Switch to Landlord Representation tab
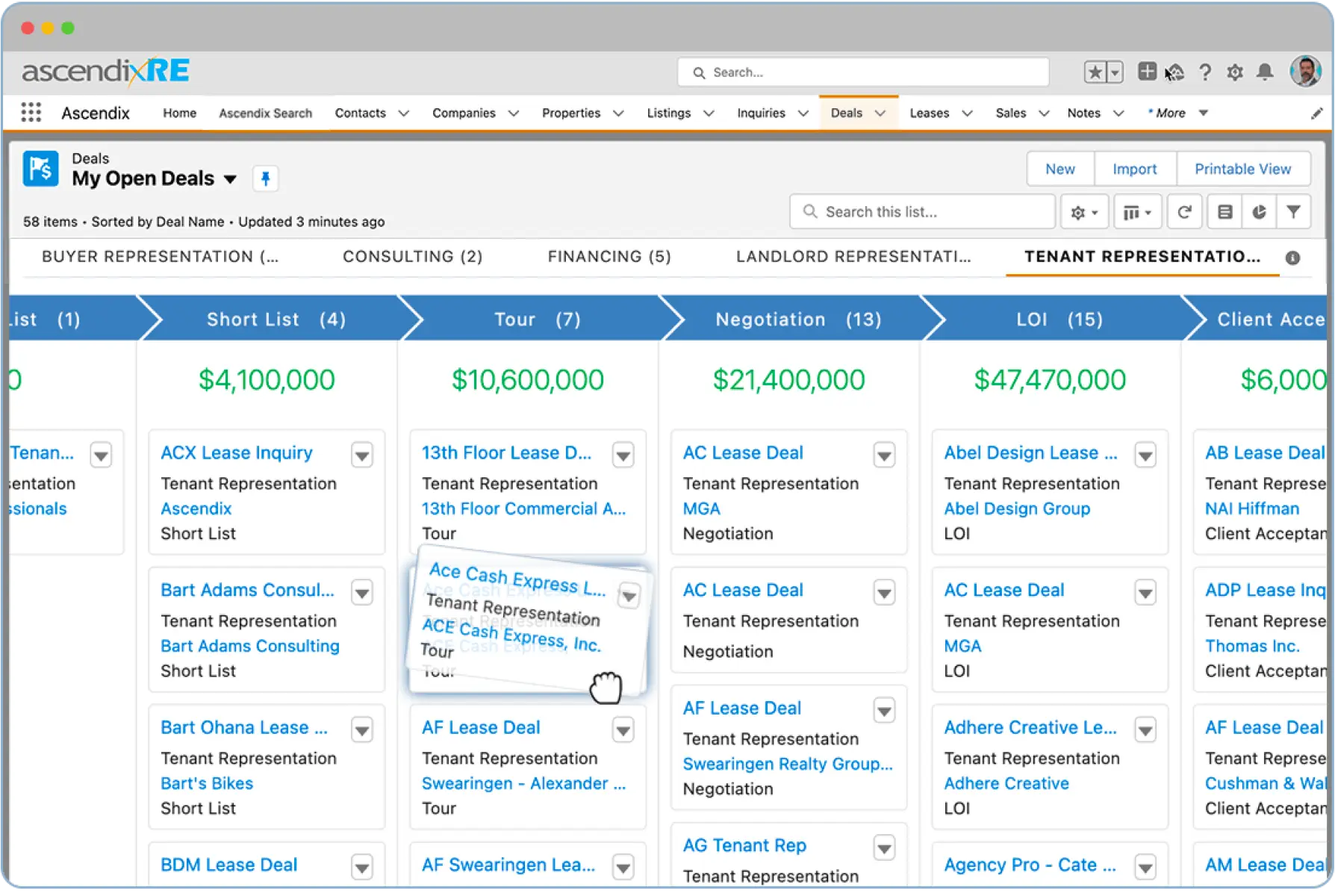Screen dimensions: 1335x896 pyautogui.click(x=853, y=257)
